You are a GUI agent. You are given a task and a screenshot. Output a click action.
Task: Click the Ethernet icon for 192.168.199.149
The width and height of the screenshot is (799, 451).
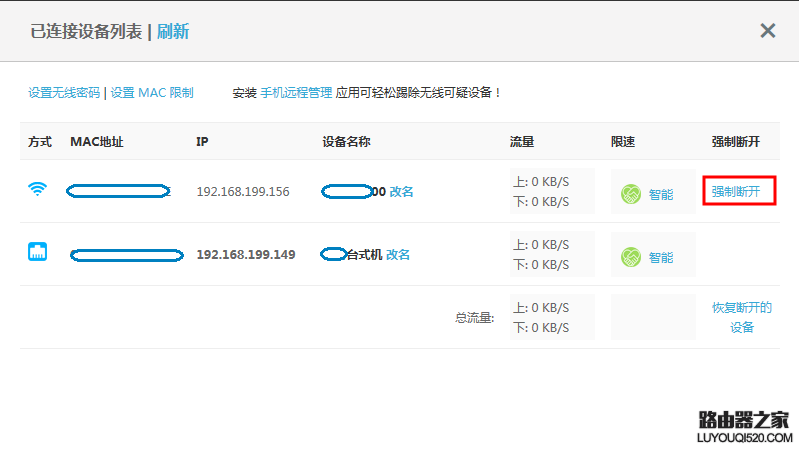[37, 252]
